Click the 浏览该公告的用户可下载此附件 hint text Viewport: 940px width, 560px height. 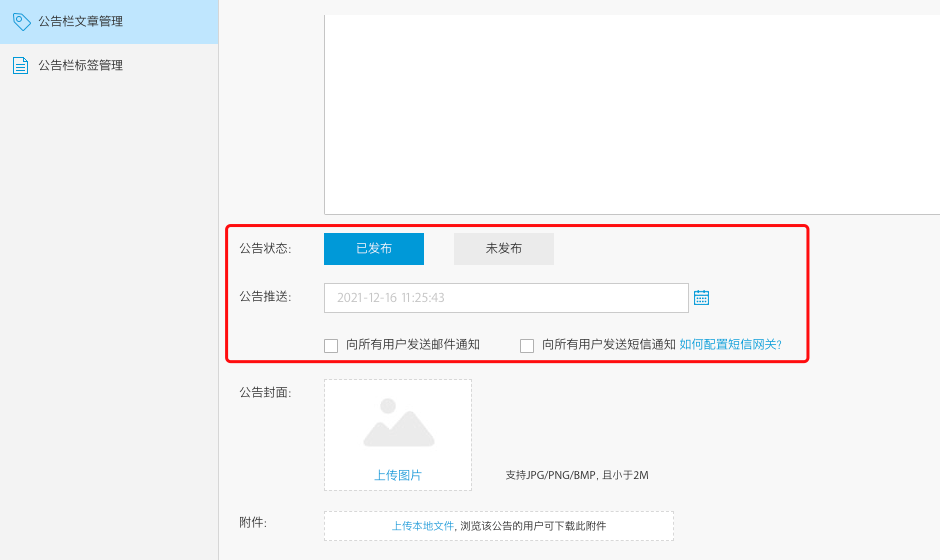(x=533, y=526)
